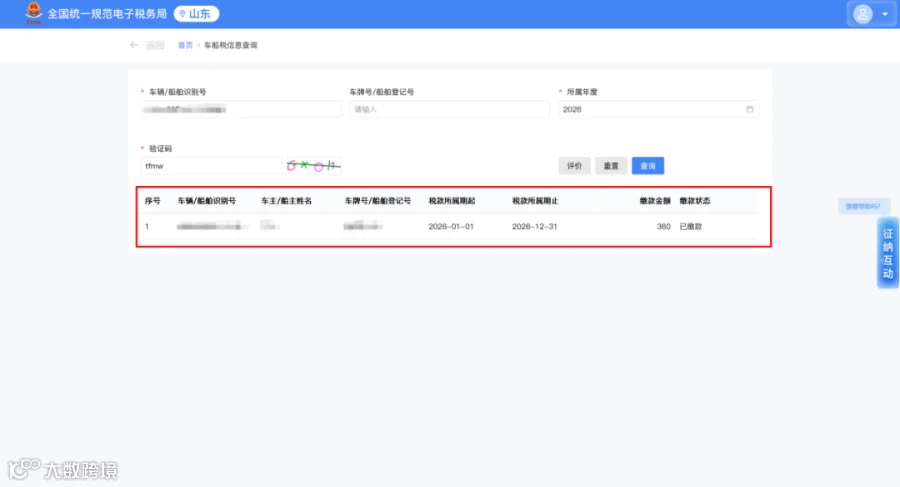Screen dimensions: 900x487
Task: Open the 所属年度 year picker field
Action: (658, 109)
